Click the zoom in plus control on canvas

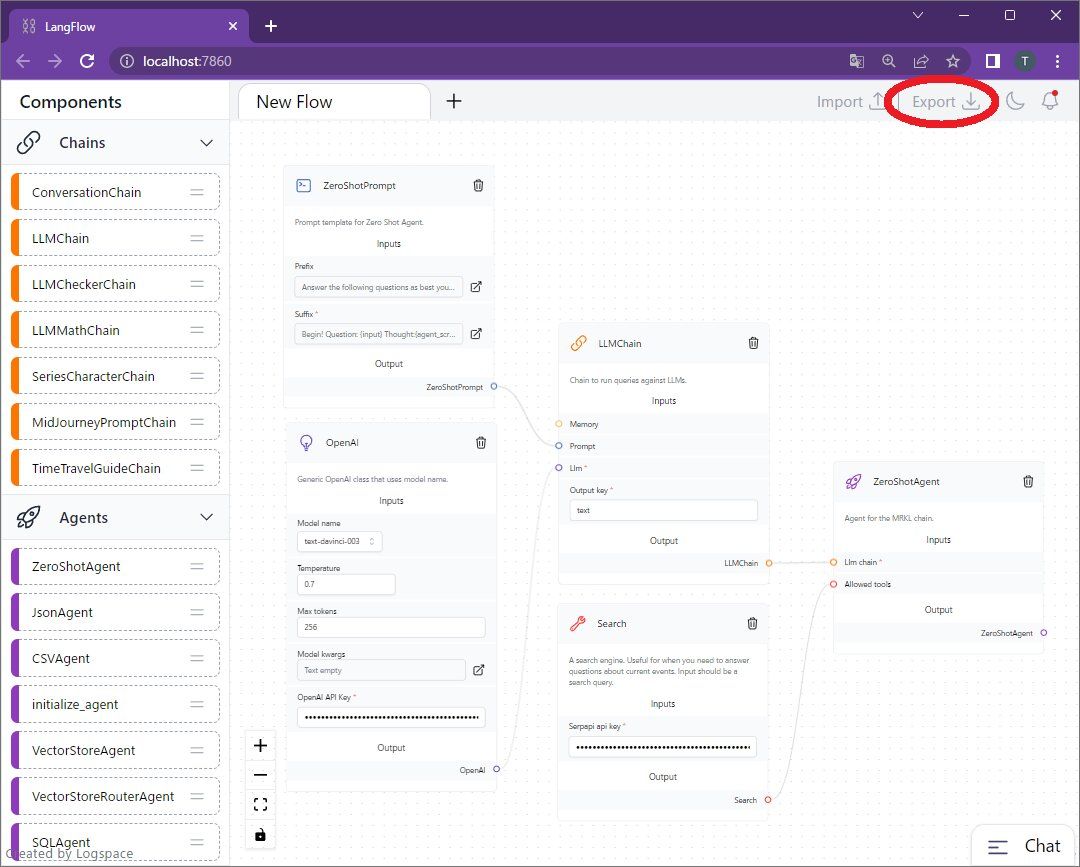261,745
